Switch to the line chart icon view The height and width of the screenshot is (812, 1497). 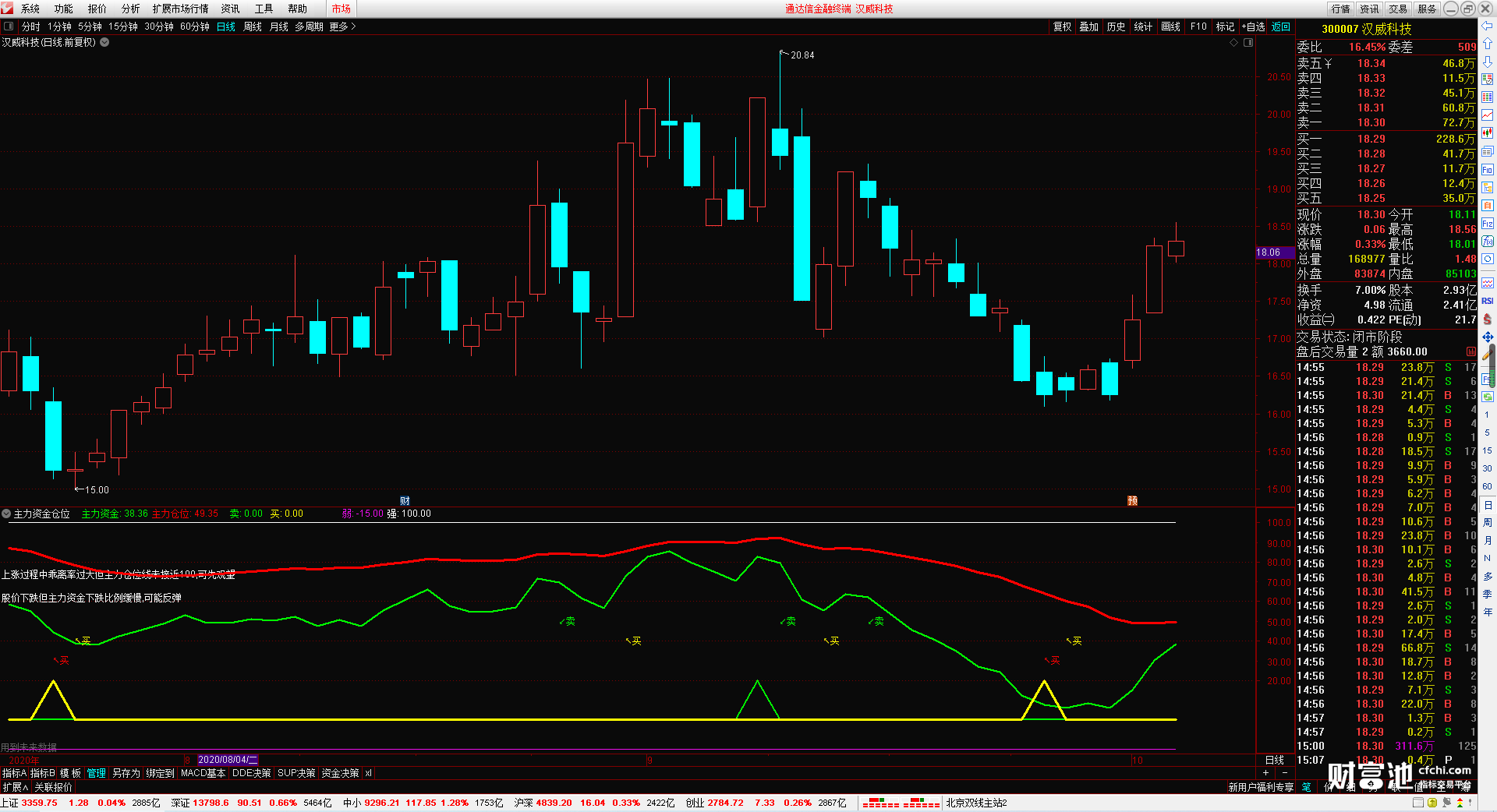[x=1488, y=115]
